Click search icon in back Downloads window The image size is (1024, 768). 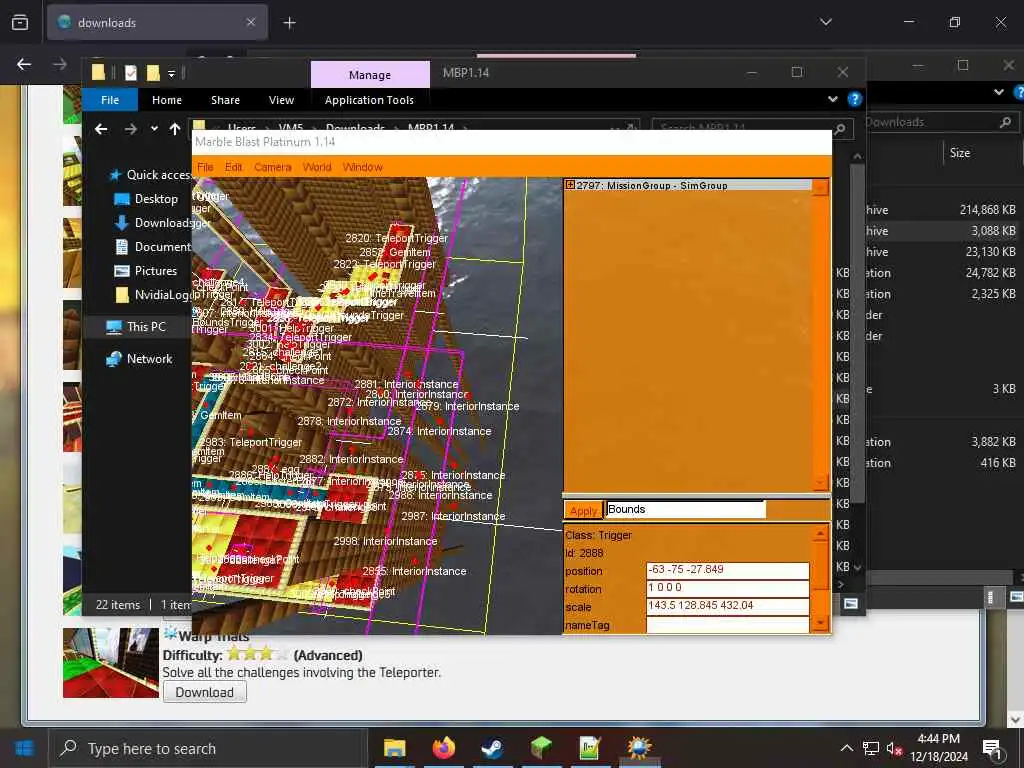tap(1006, 121)
